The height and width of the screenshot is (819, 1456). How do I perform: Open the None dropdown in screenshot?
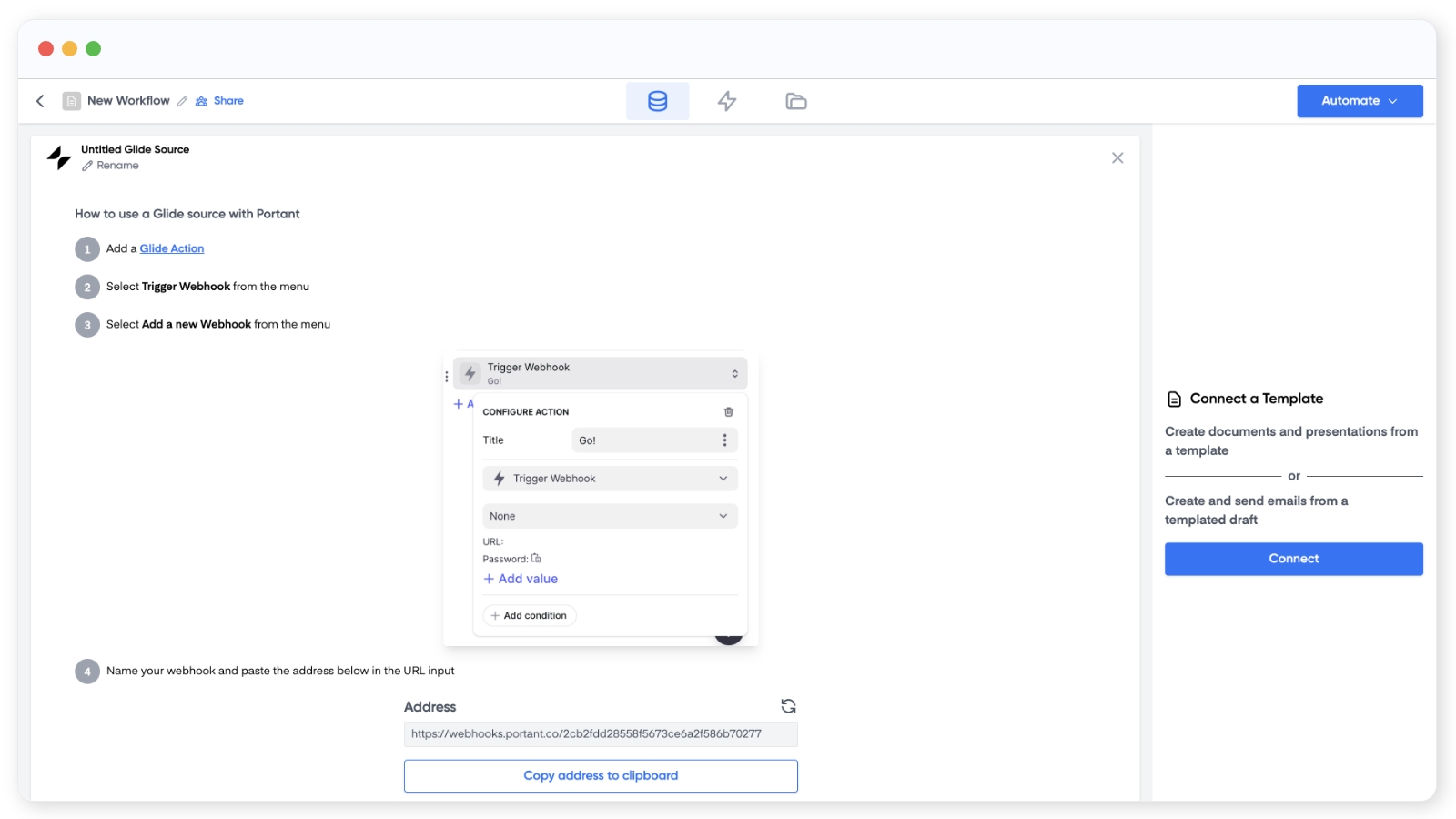click(610, 516)
